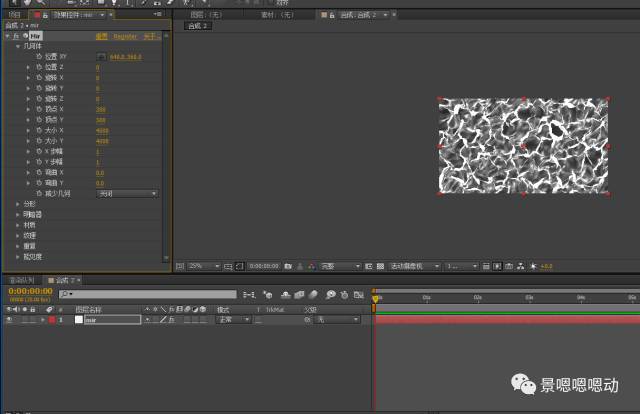Click the 0:00:00:00 current time in viewer footer
Screen dimensions: 640x414
(x=264, y=266)
